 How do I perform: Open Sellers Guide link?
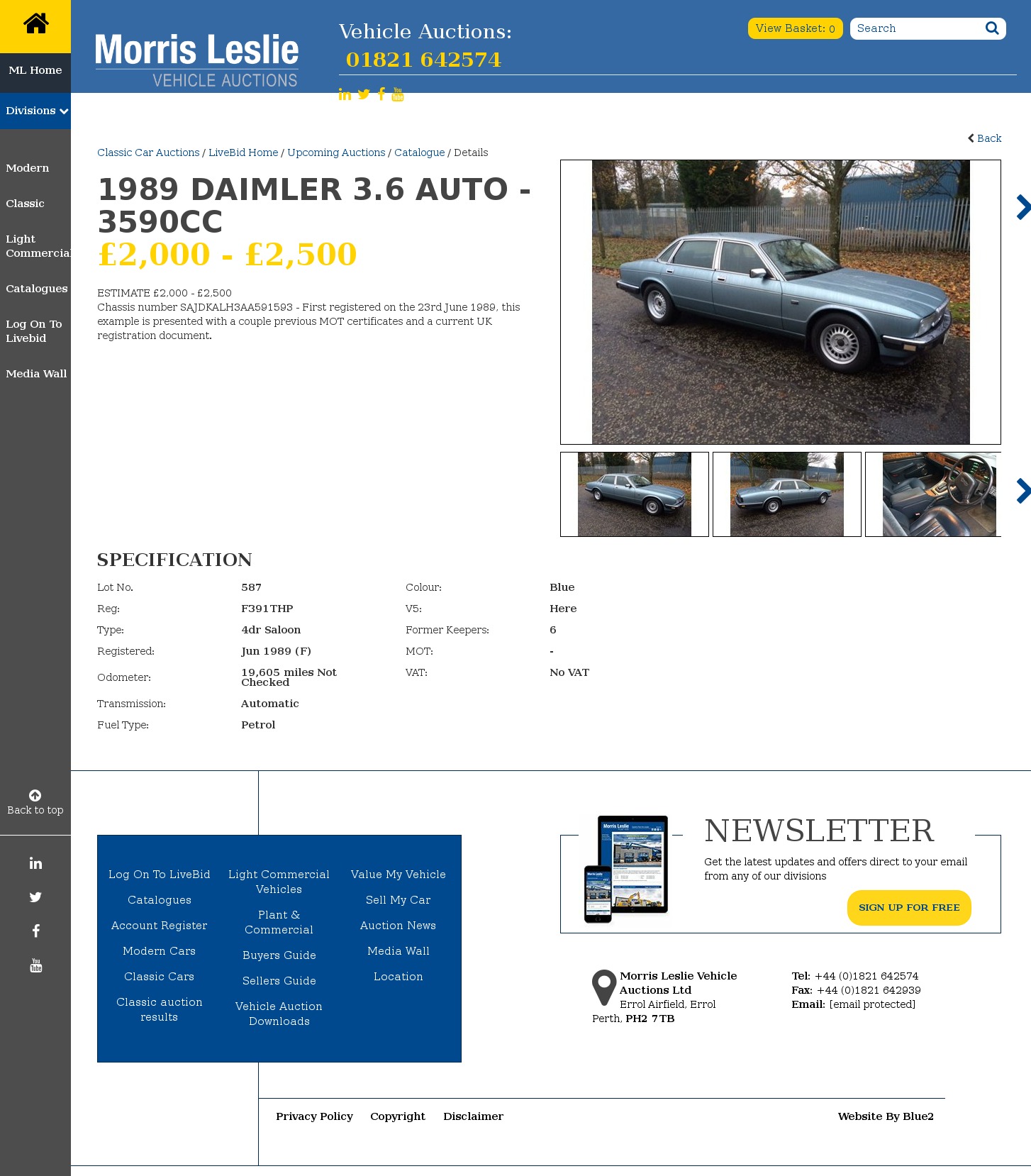pyautogui.click(x=279, y=981)
